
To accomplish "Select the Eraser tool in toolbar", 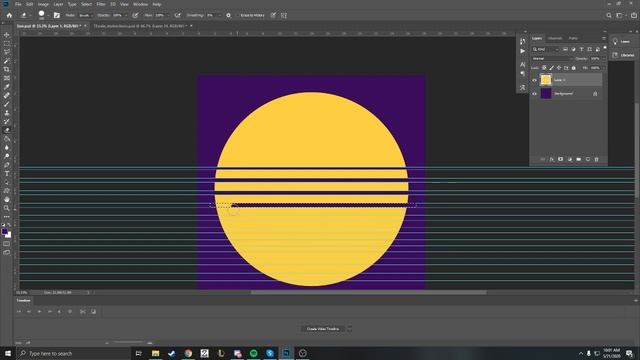I will 7,130.
